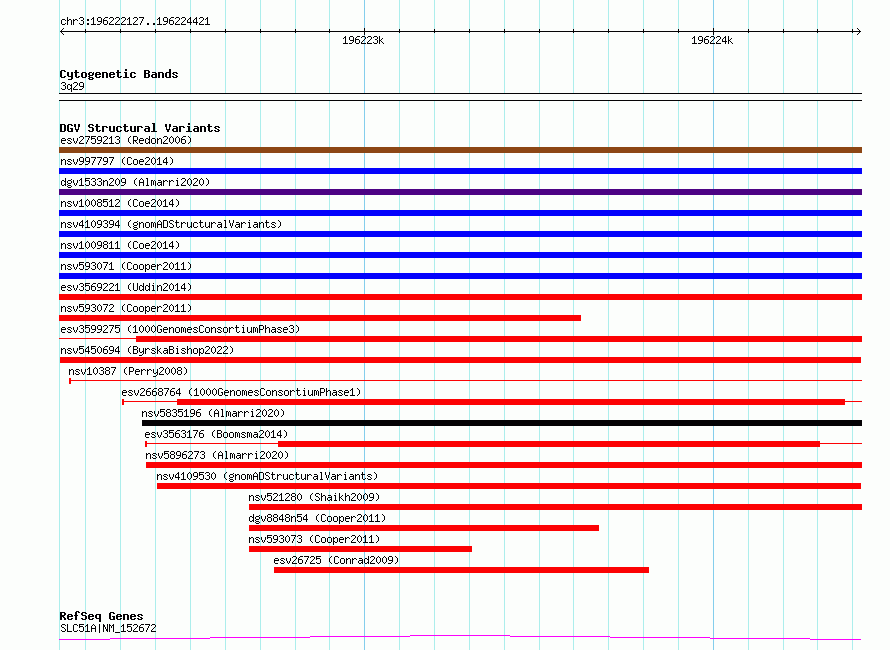
Task: Open esv3599275 (1000GenomesConsortiumPhase3) label
Action: pyautogui.click(x=180, y=329)
